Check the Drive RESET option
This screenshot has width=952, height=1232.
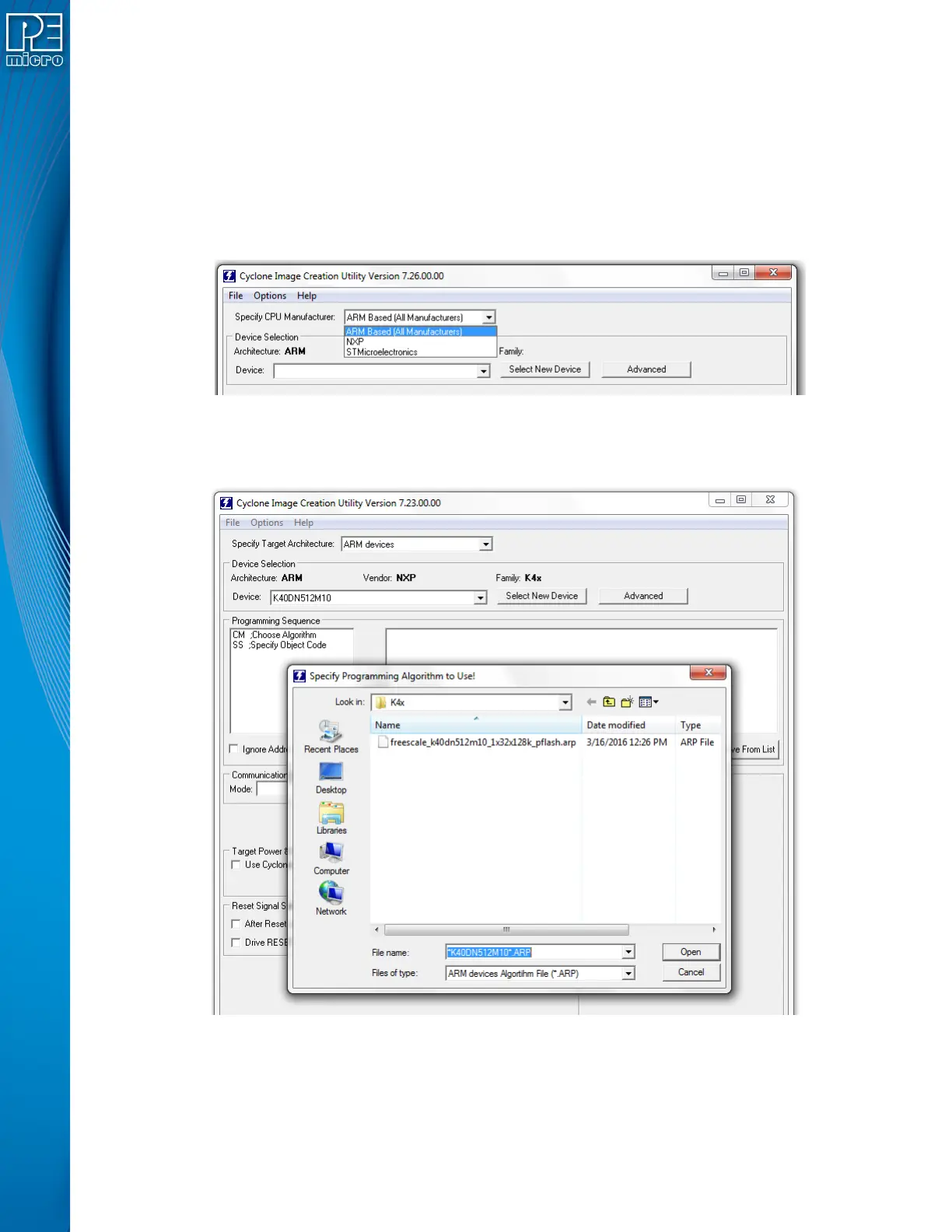click(236, 943)
